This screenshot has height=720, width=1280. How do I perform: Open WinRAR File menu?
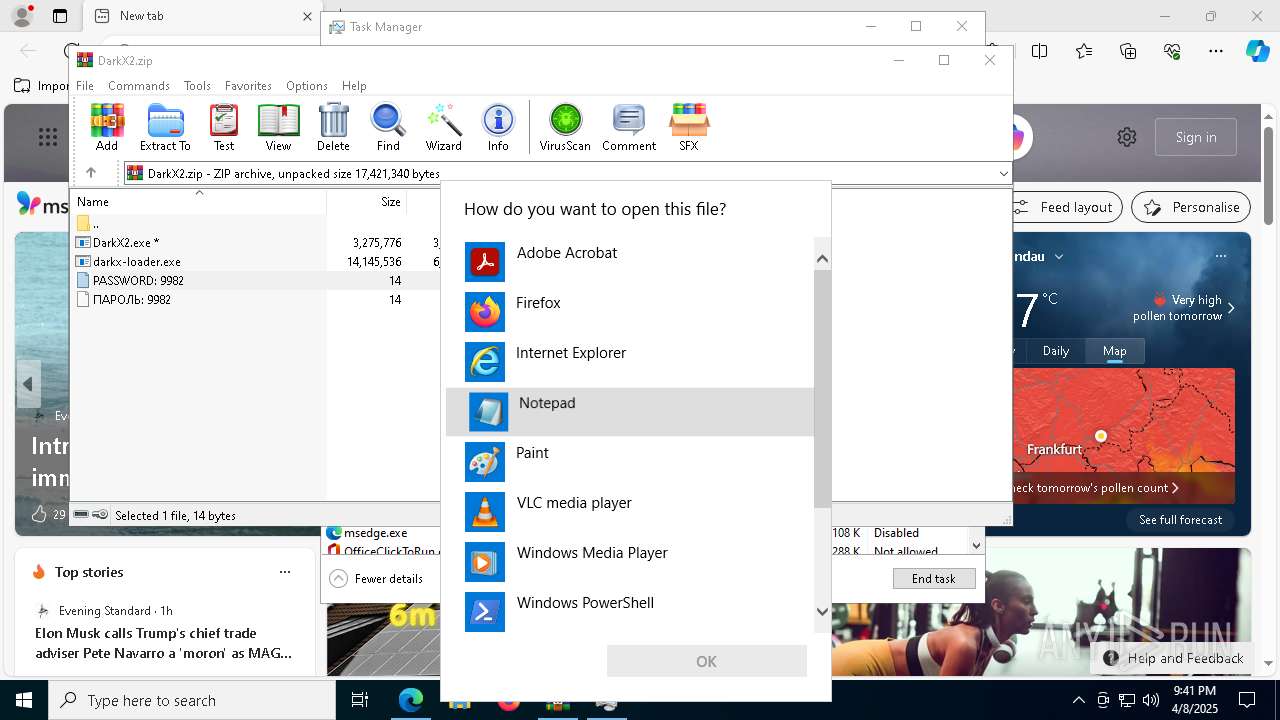tap(85, 86)
